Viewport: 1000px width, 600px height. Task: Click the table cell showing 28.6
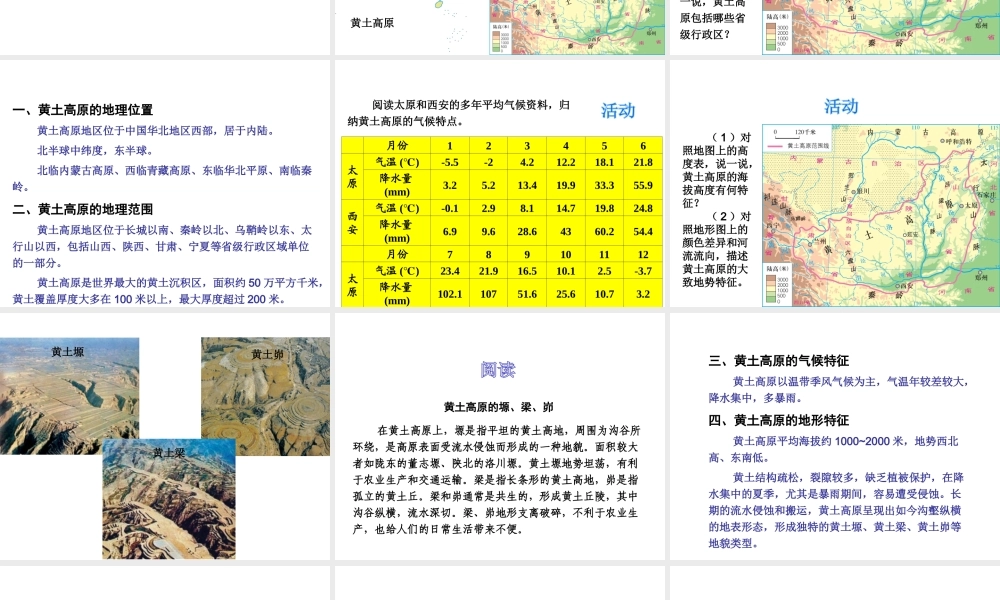tap(527, 231)
